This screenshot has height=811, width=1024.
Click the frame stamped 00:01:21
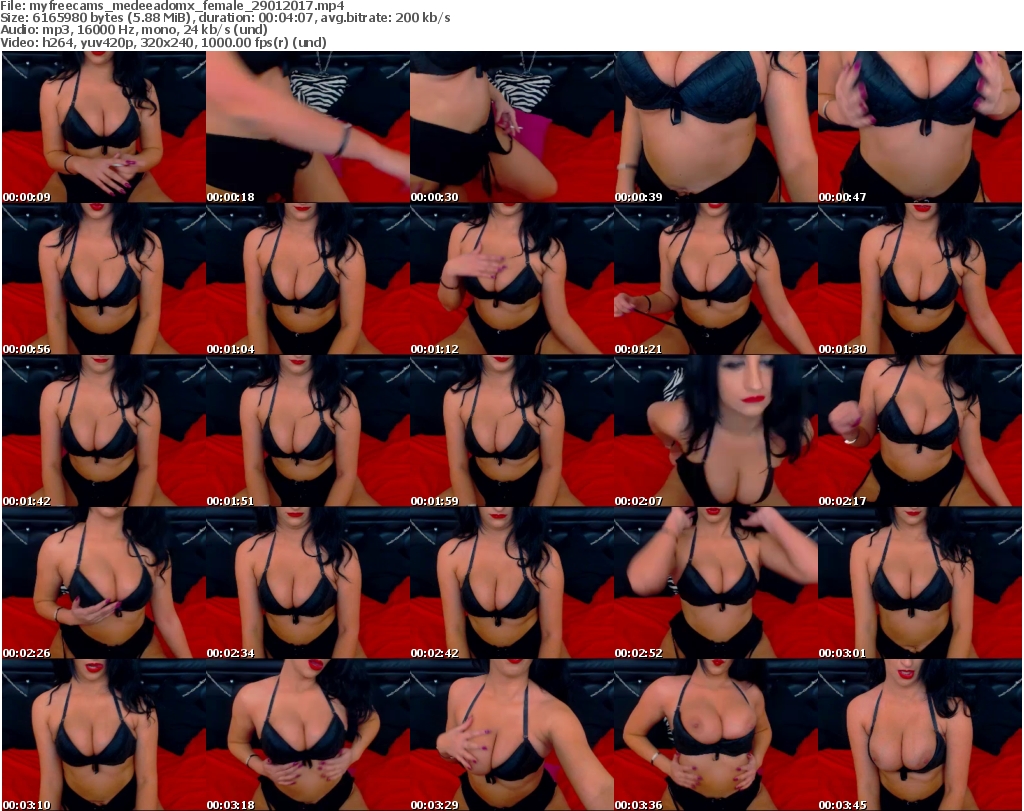[x=716, y=279]
